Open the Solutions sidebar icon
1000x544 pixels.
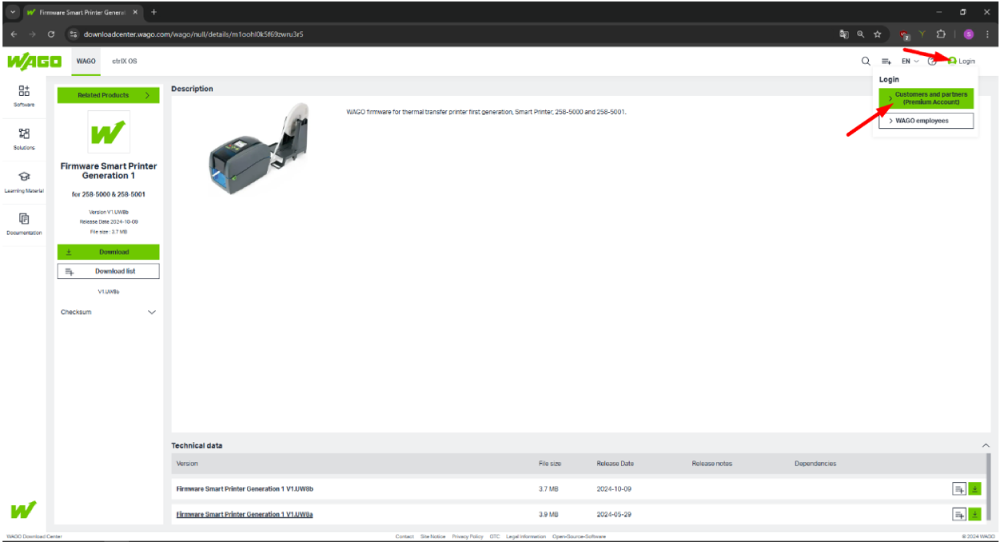coord(23,137)
